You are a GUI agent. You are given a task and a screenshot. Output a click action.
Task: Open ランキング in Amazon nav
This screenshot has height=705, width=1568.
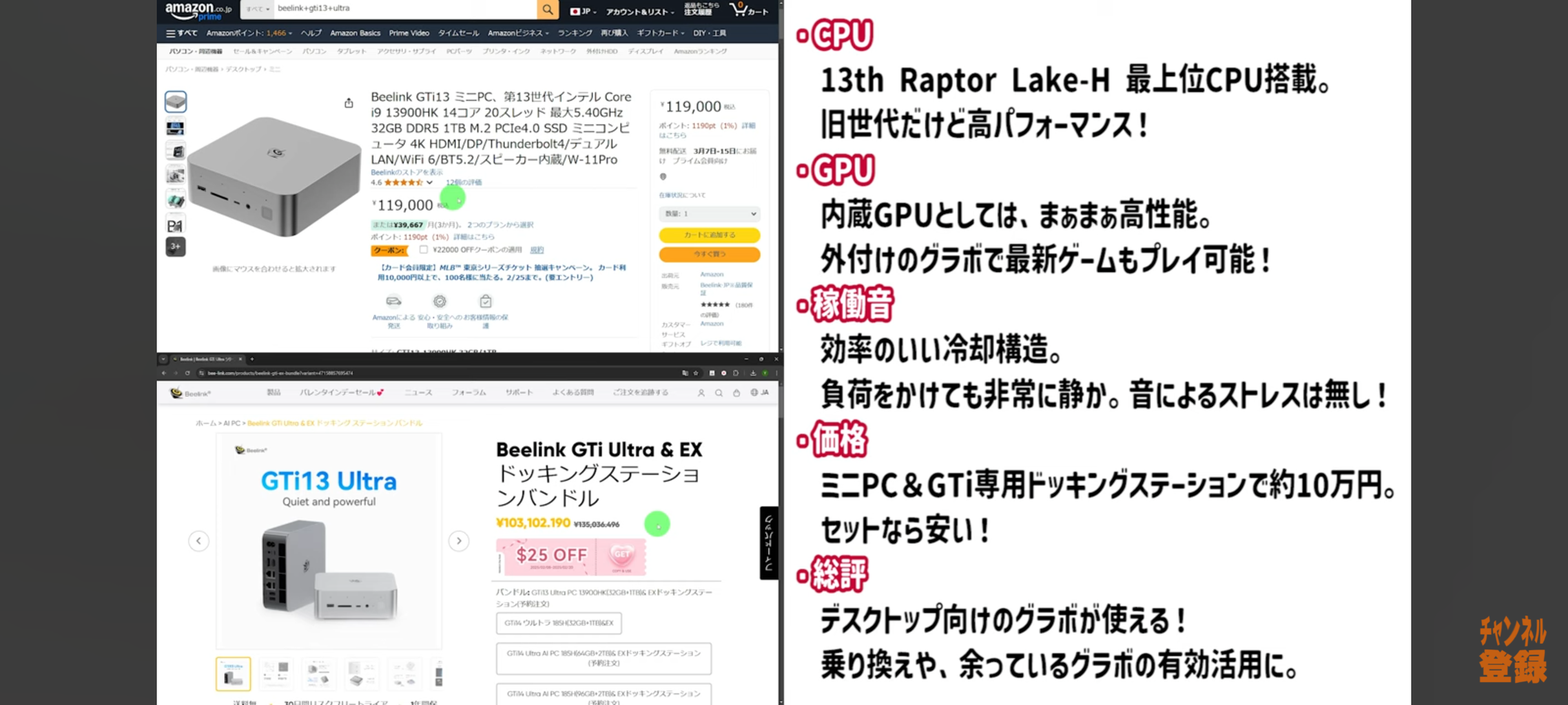click(x=575, y=33)
